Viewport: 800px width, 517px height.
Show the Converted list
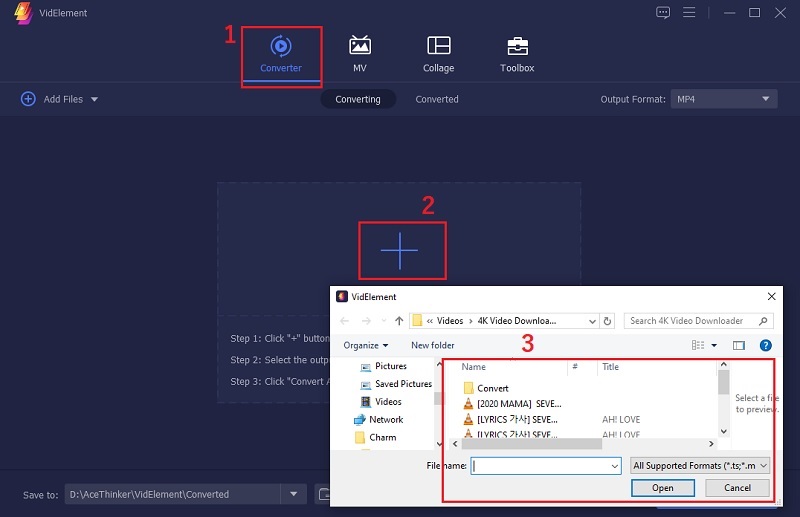tap(437, 99)
